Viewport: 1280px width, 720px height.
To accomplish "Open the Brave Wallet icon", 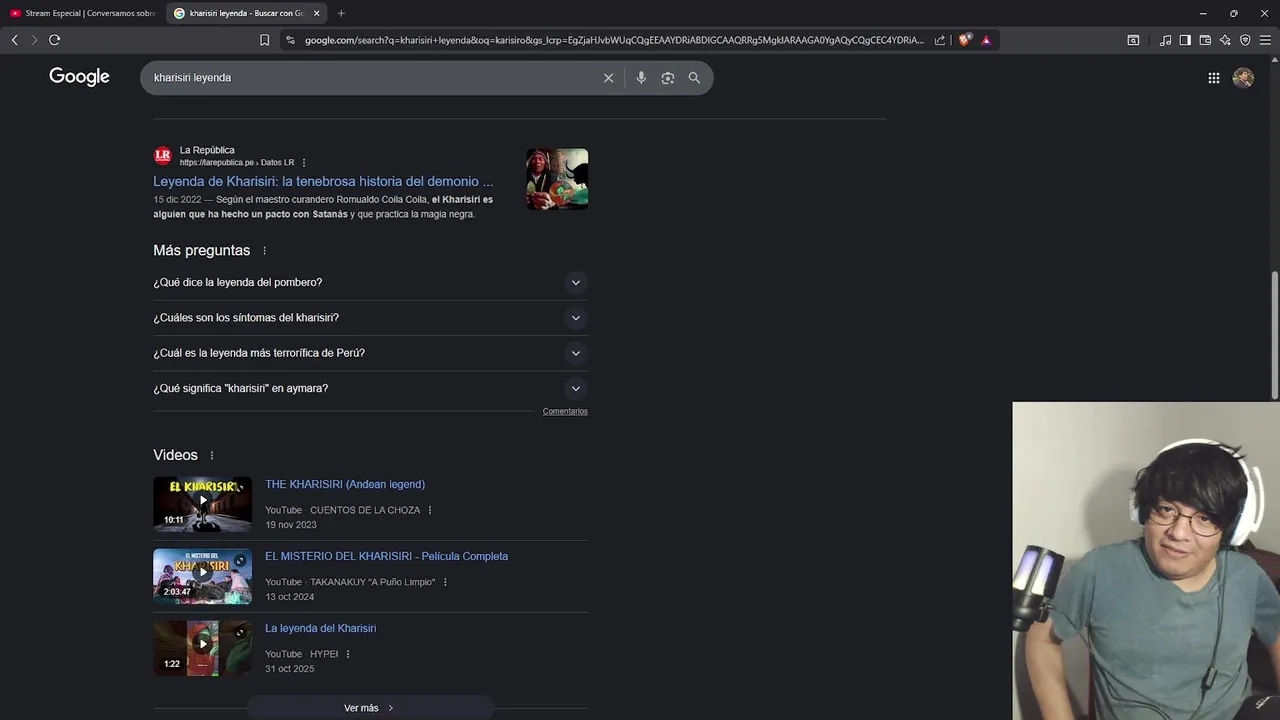I will coord(1205,40).
